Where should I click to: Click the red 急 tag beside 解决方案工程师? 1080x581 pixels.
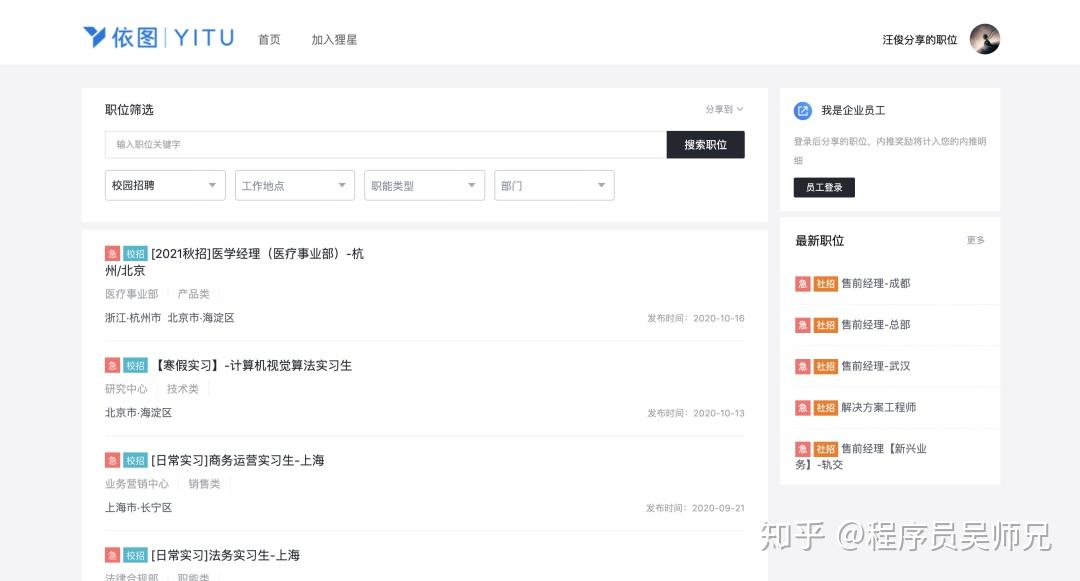tap(802, 408)
